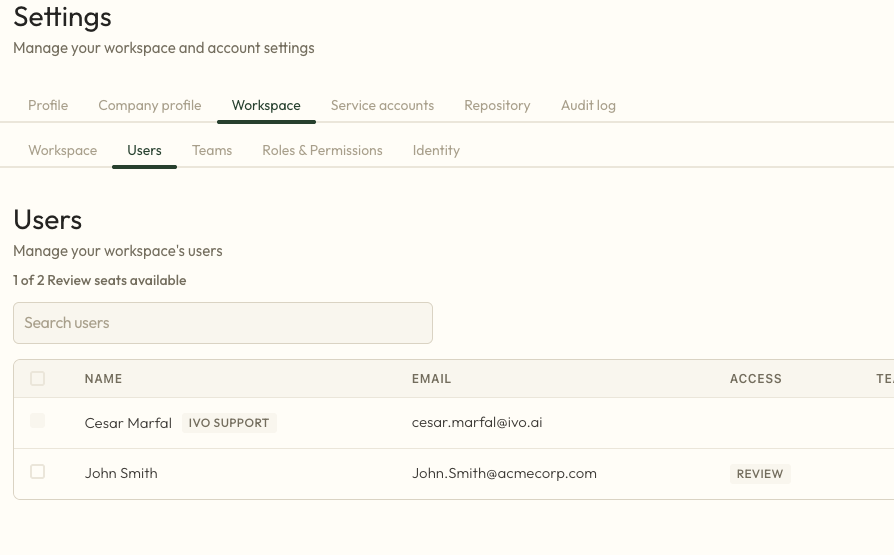This screenshot has height=555, width=894.
Task: Tick the select-all checkbox in table header
Action: pos(38,379)
